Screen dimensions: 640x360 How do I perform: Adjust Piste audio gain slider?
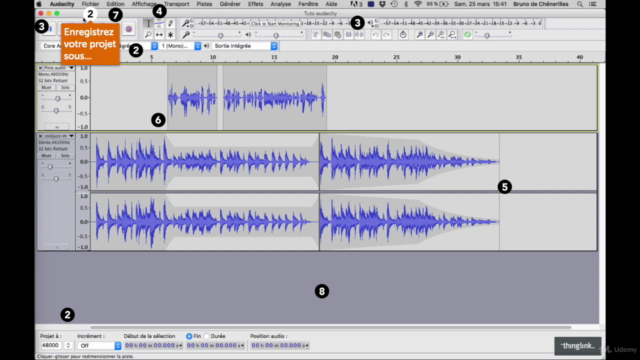(57, 98)
